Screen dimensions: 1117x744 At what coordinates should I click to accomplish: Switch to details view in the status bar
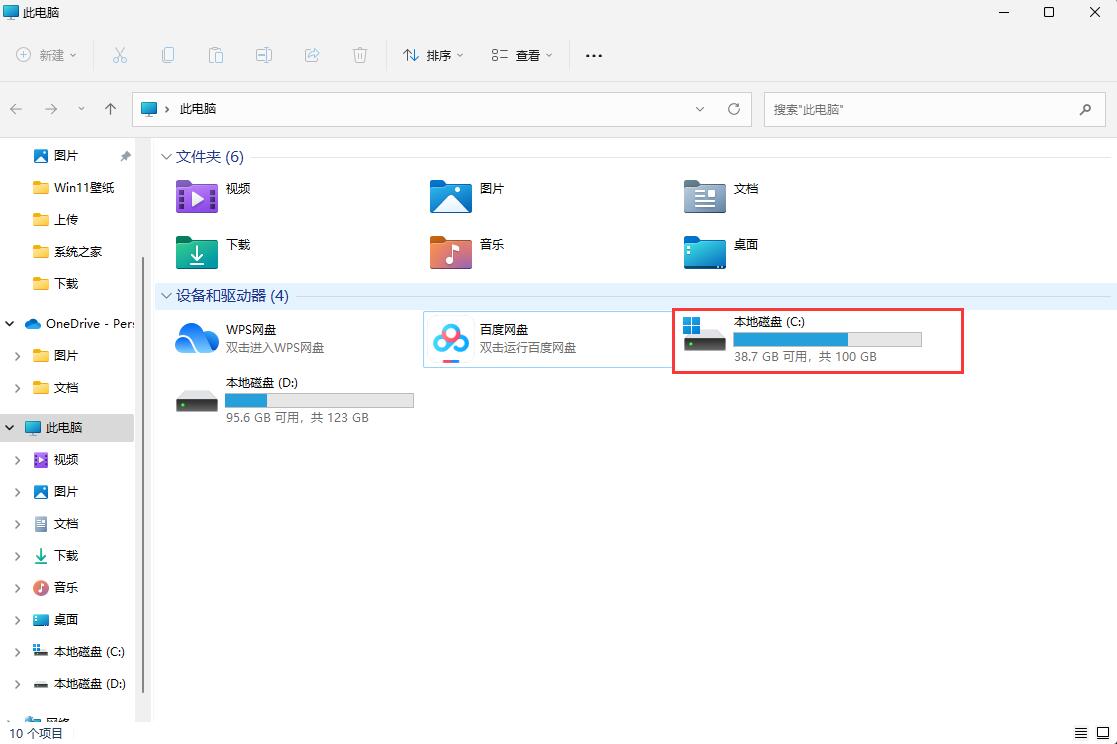(1080, 733)
